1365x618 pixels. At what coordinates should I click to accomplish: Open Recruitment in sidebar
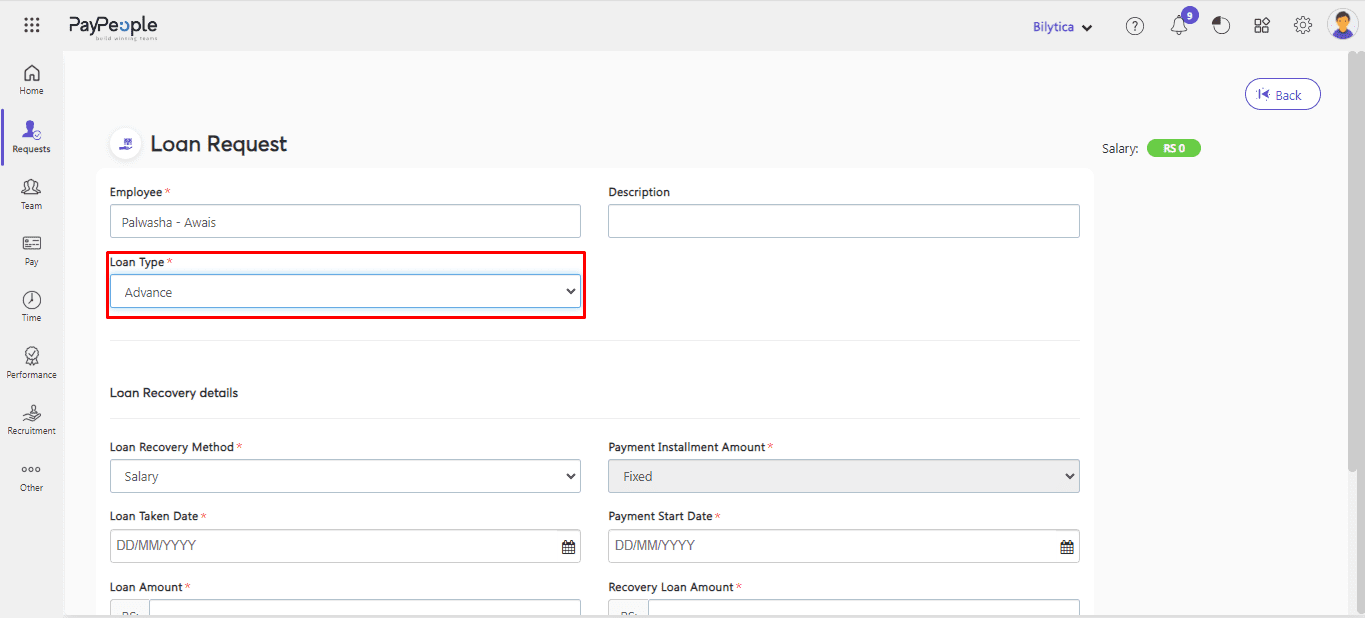point(32,419)
